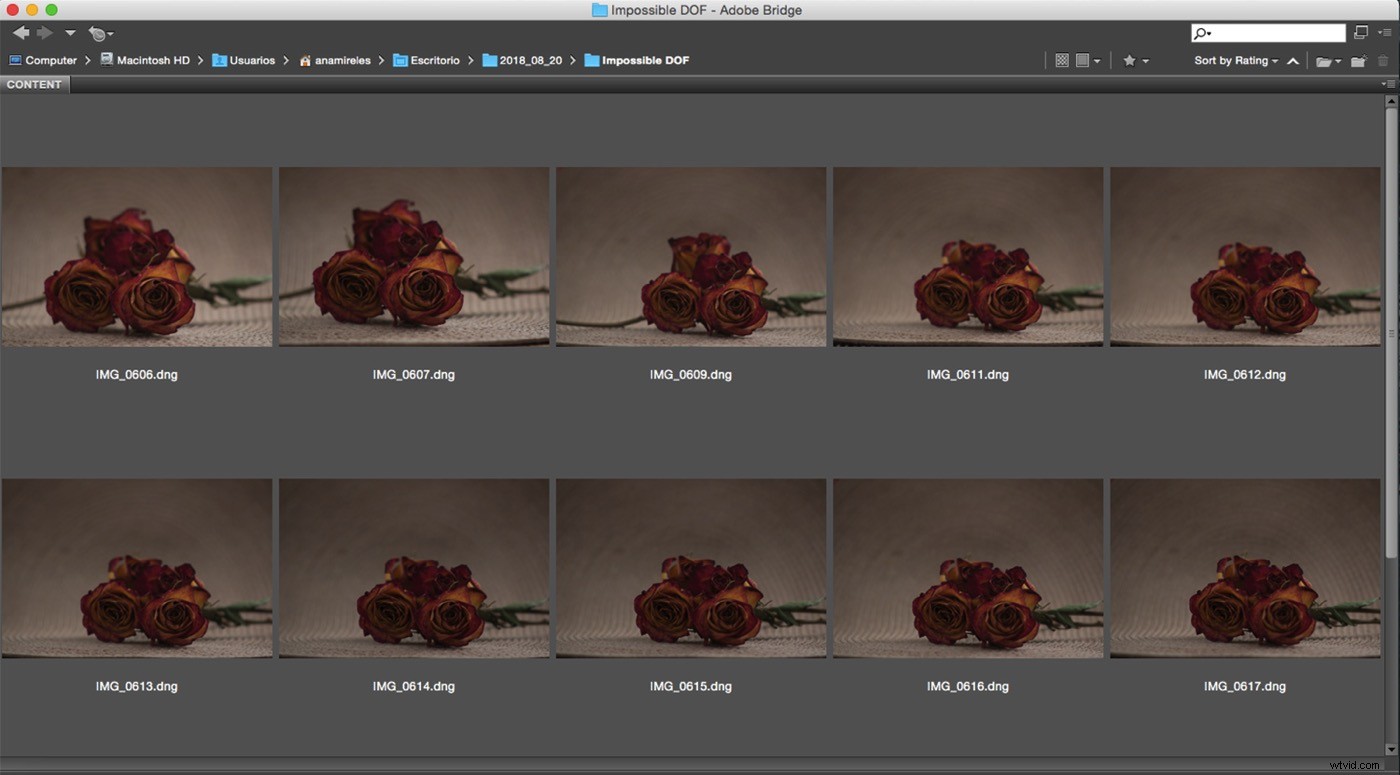Toggle ascending sort order chevron
1400x775 pixels.
tap(1293, 60)
